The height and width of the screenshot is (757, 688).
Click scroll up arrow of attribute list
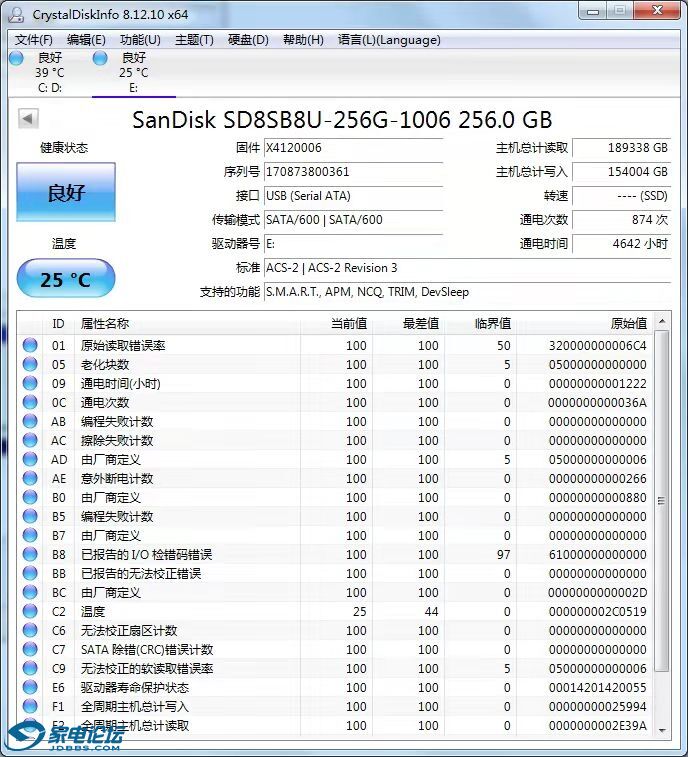[662, 321]
